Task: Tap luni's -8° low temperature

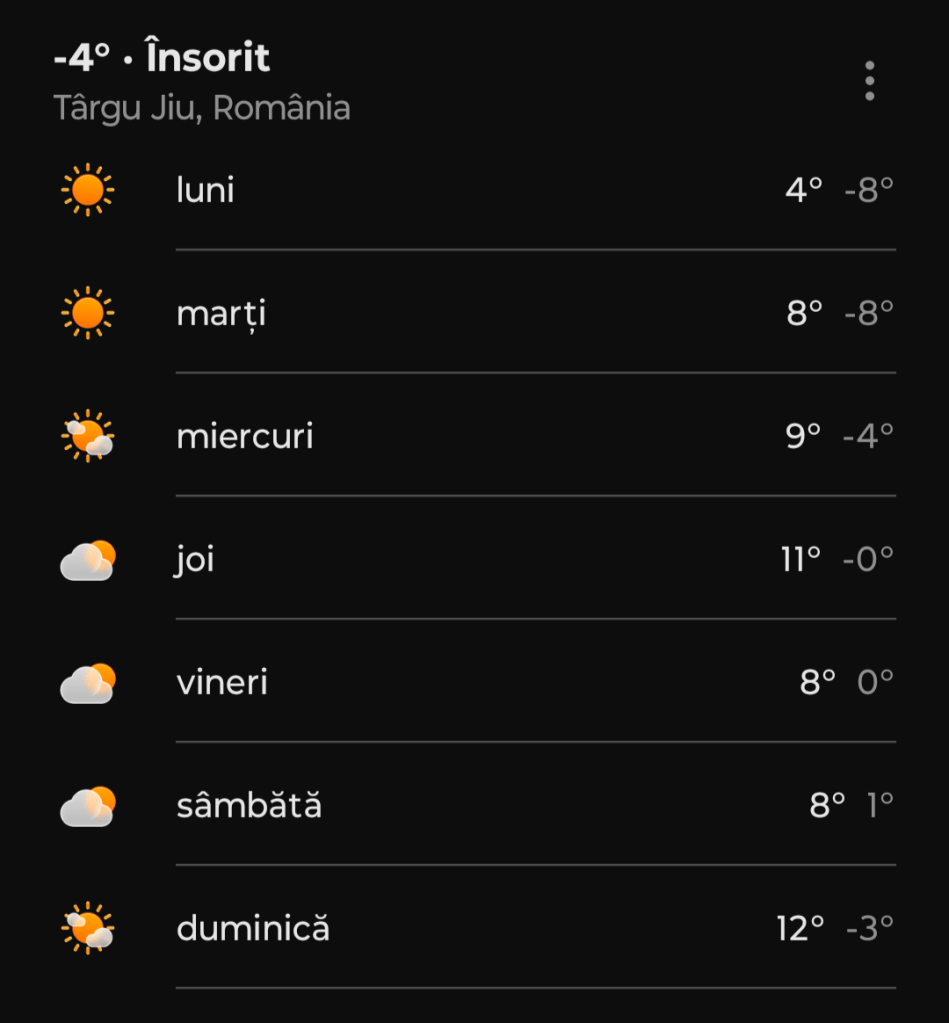Action: 868,190
